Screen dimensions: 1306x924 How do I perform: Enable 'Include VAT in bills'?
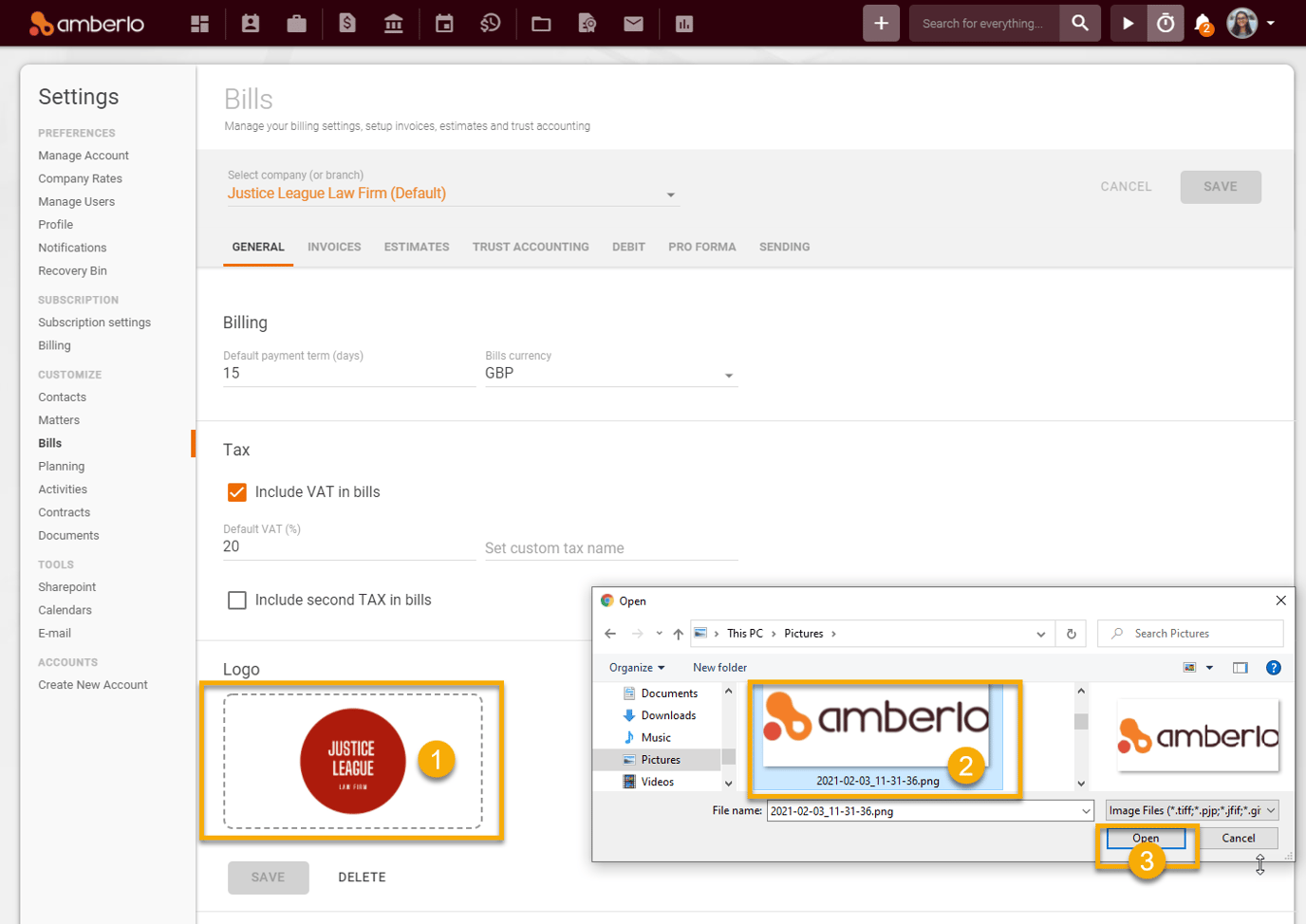pyautogui.click(x=236, y=491)
